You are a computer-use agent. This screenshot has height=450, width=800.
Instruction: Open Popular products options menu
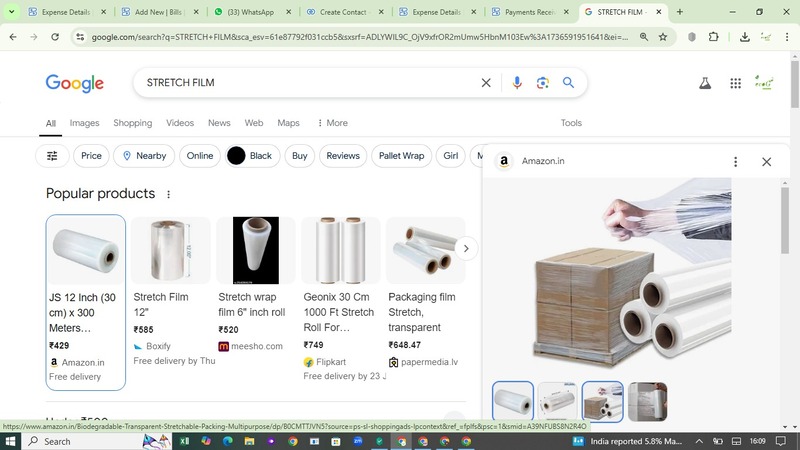168,194
